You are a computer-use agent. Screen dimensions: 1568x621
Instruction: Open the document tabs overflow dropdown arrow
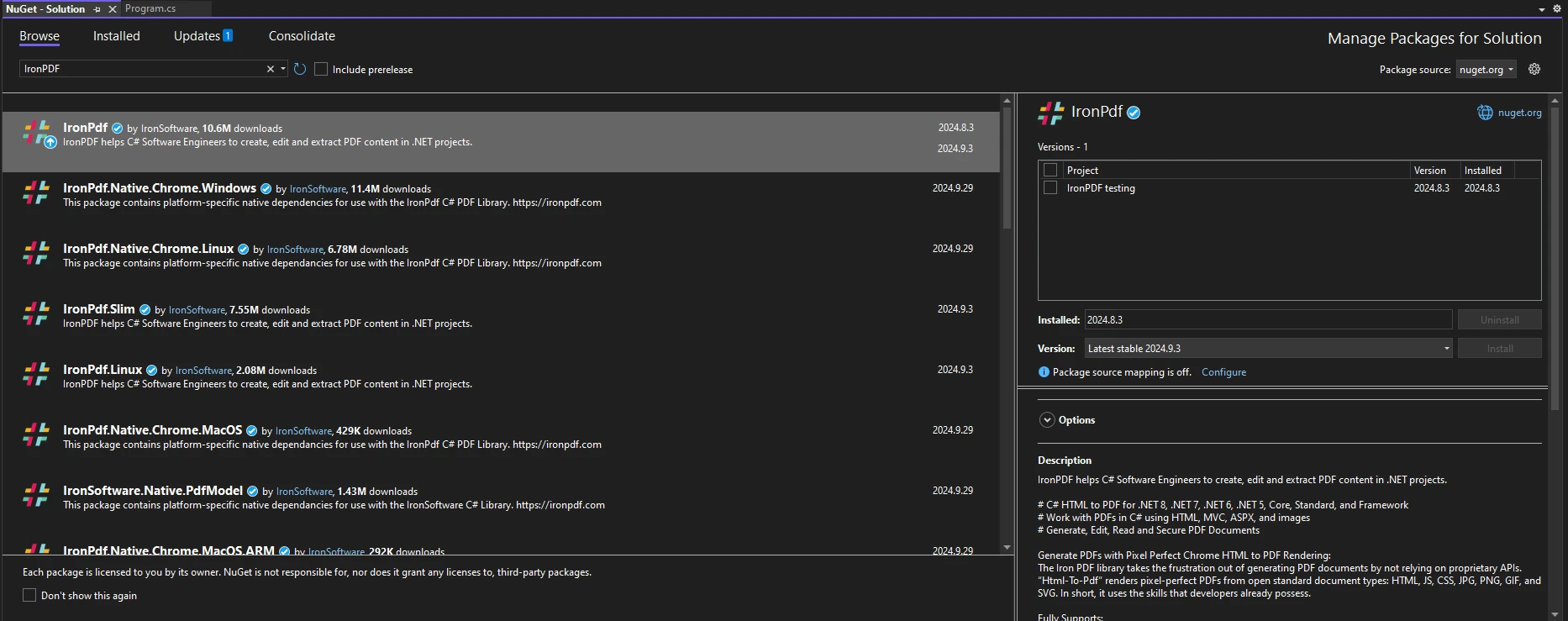click(1542, 9)
